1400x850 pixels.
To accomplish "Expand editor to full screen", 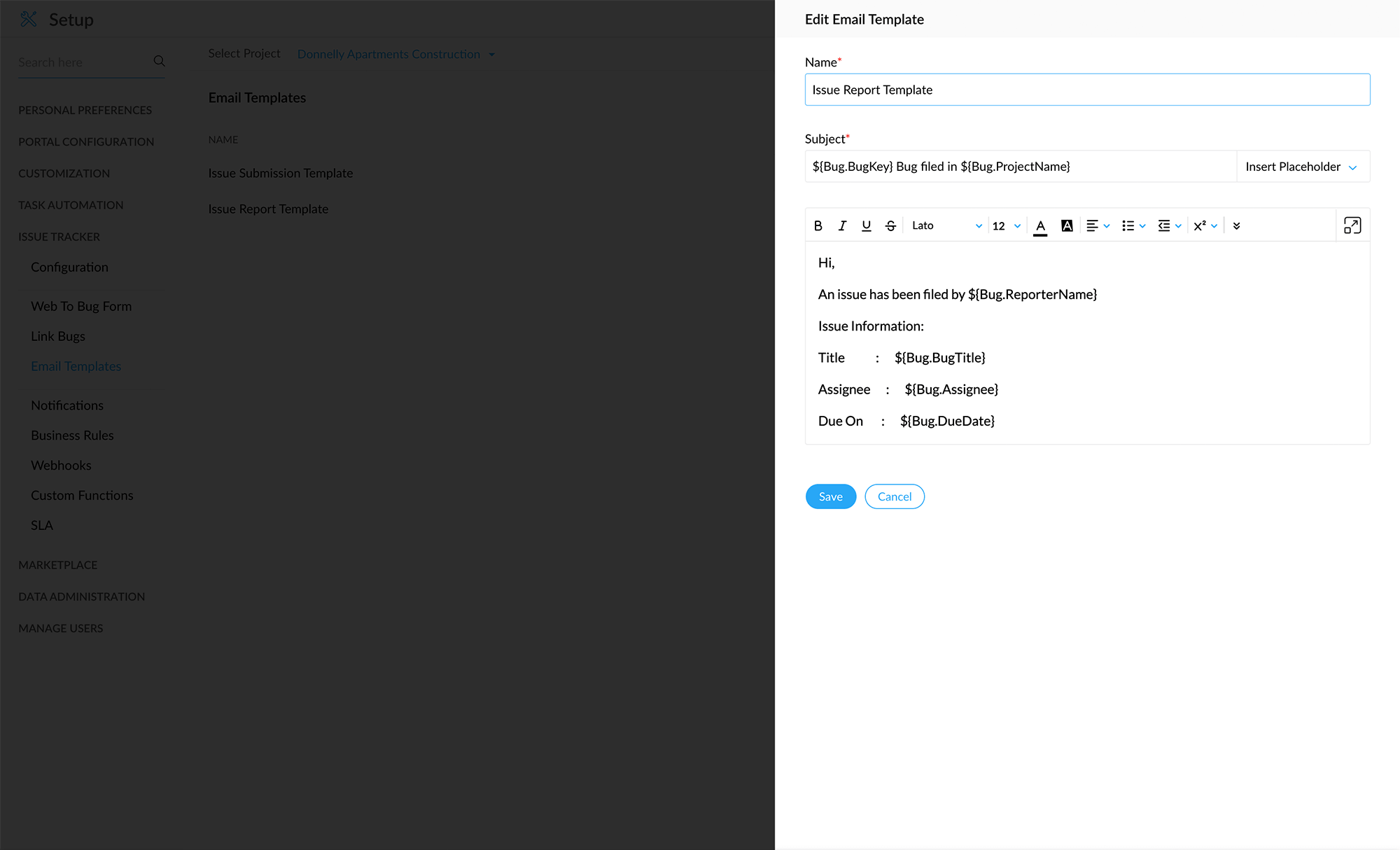I will coord(1352,225).
